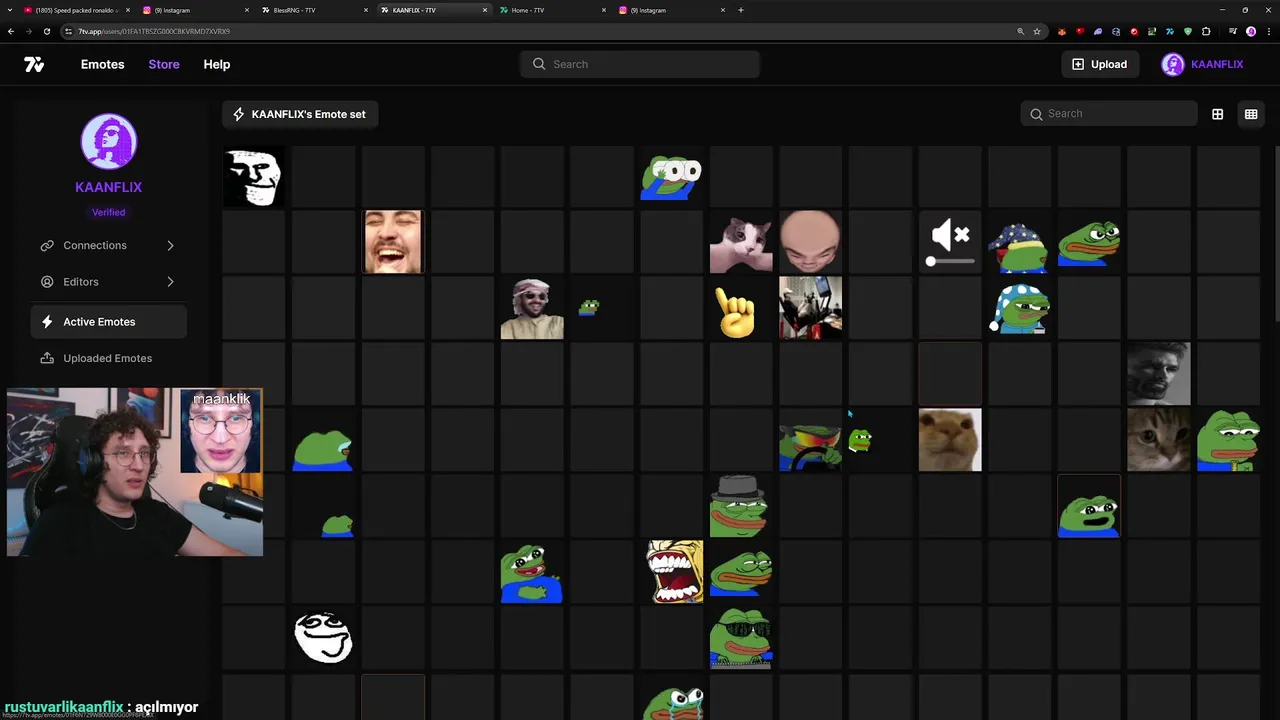Click the Upload button

click(x=1099, y=64)
